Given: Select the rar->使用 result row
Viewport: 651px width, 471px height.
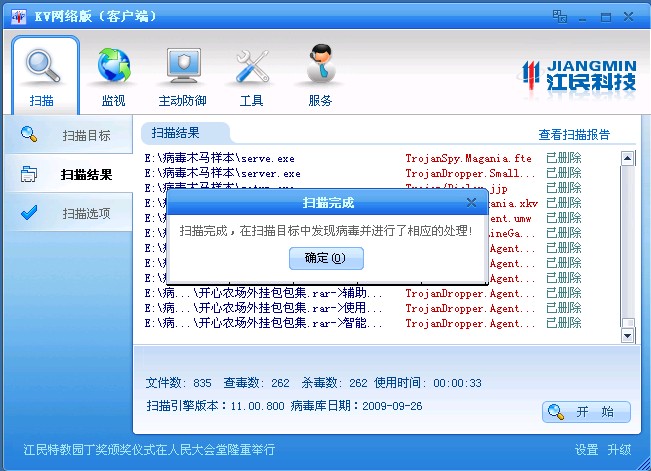Looking at the screenshot, I should point(362,308).
